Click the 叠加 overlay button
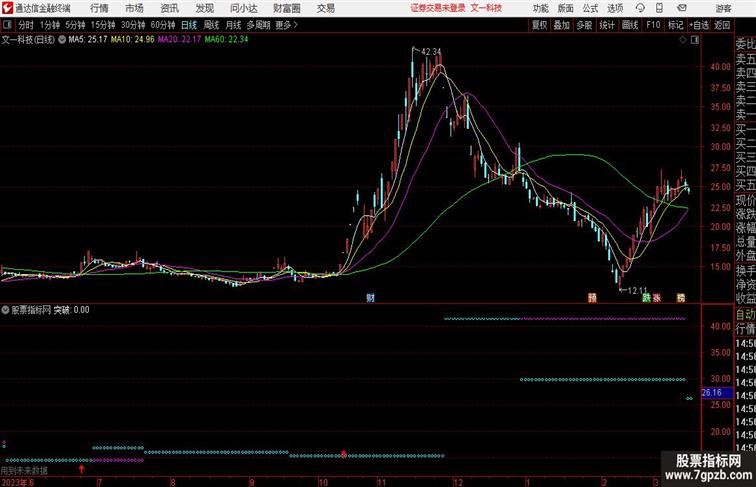Screen dimensions: 756x487 coord(562,25)
